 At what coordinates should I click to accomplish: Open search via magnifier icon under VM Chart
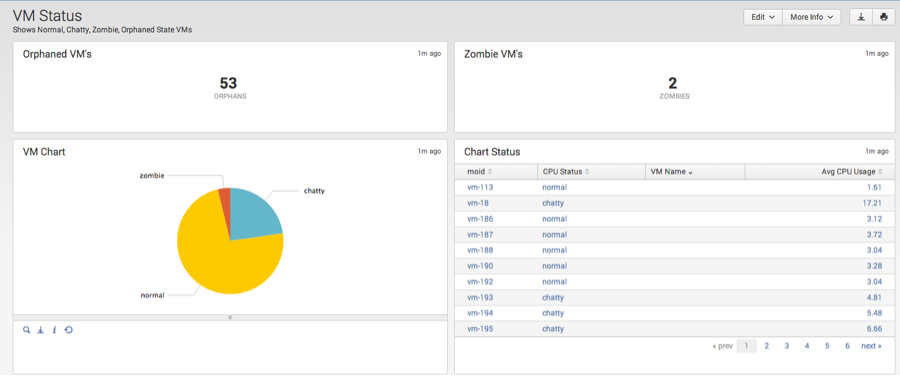point(26,330)
